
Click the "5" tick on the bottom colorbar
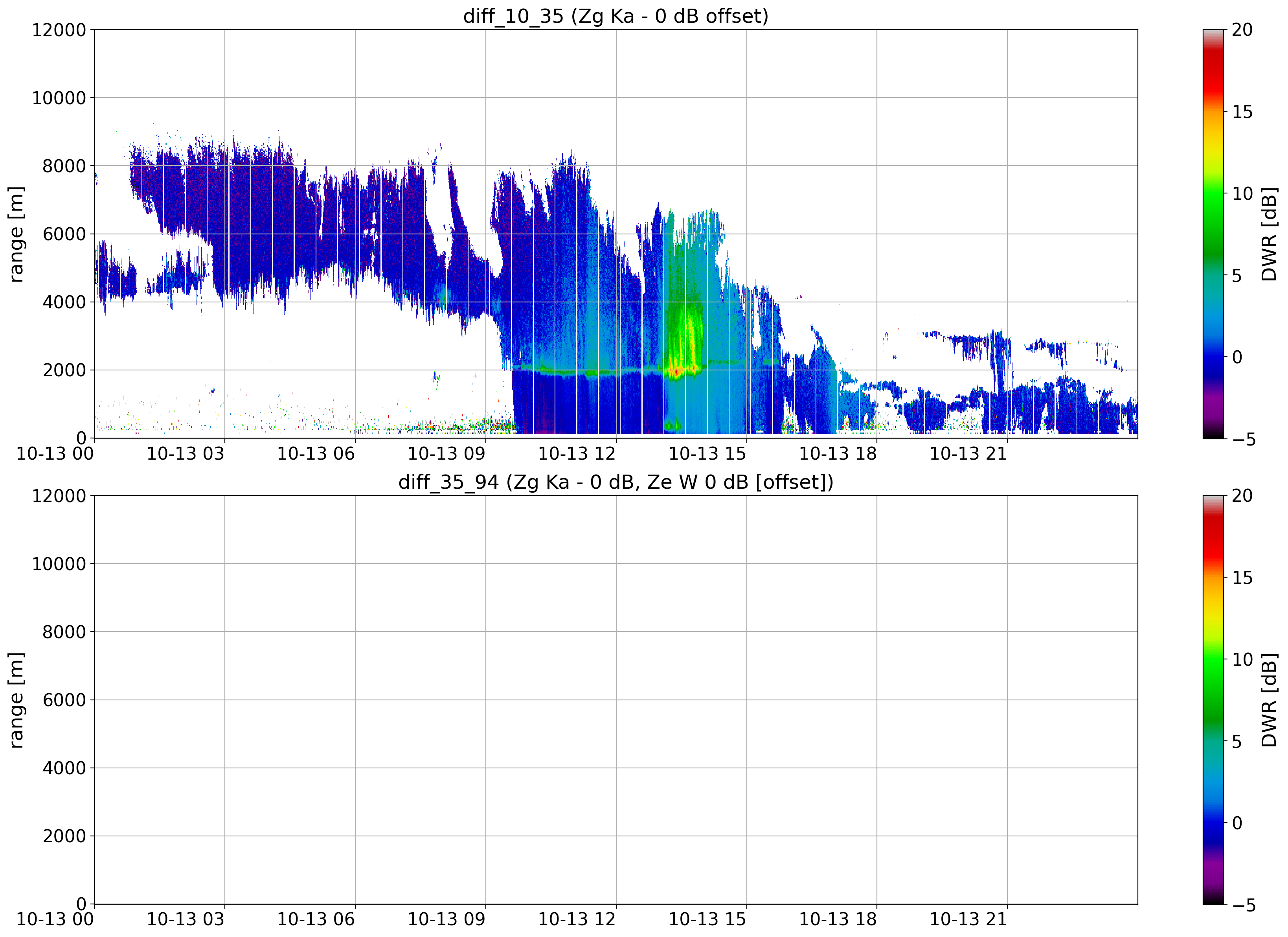[1237, 741]
